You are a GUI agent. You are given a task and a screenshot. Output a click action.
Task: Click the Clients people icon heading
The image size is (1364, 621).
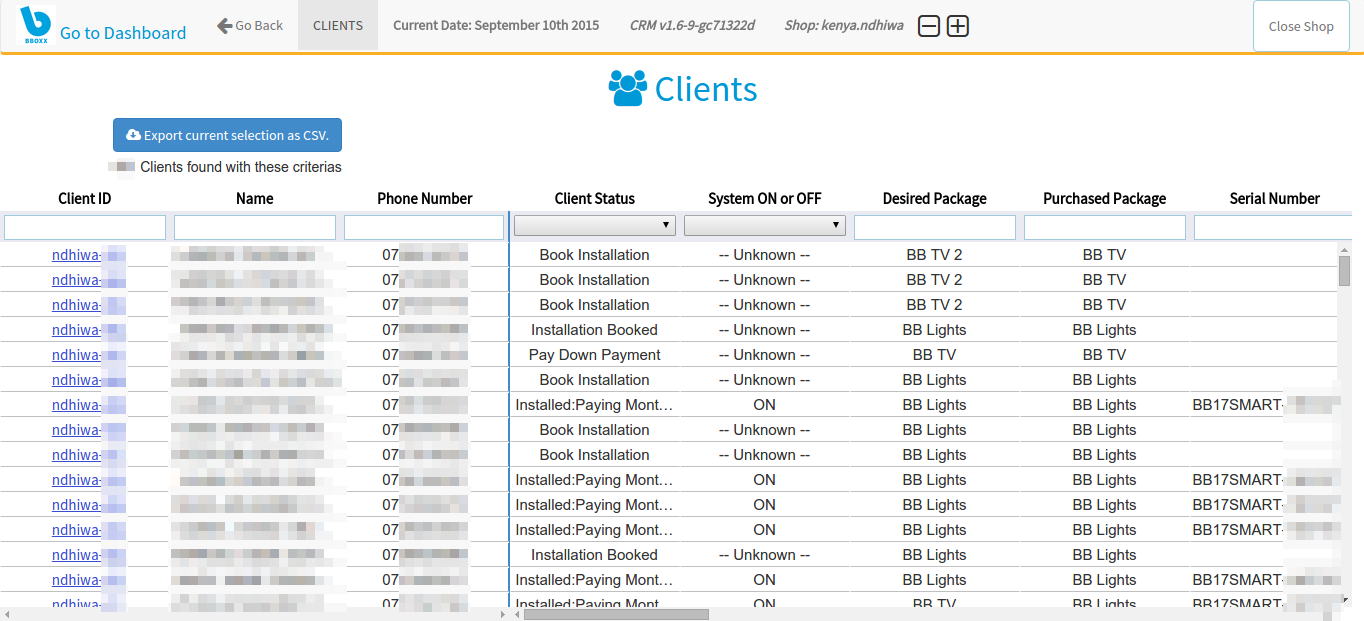tap(628, 88)
